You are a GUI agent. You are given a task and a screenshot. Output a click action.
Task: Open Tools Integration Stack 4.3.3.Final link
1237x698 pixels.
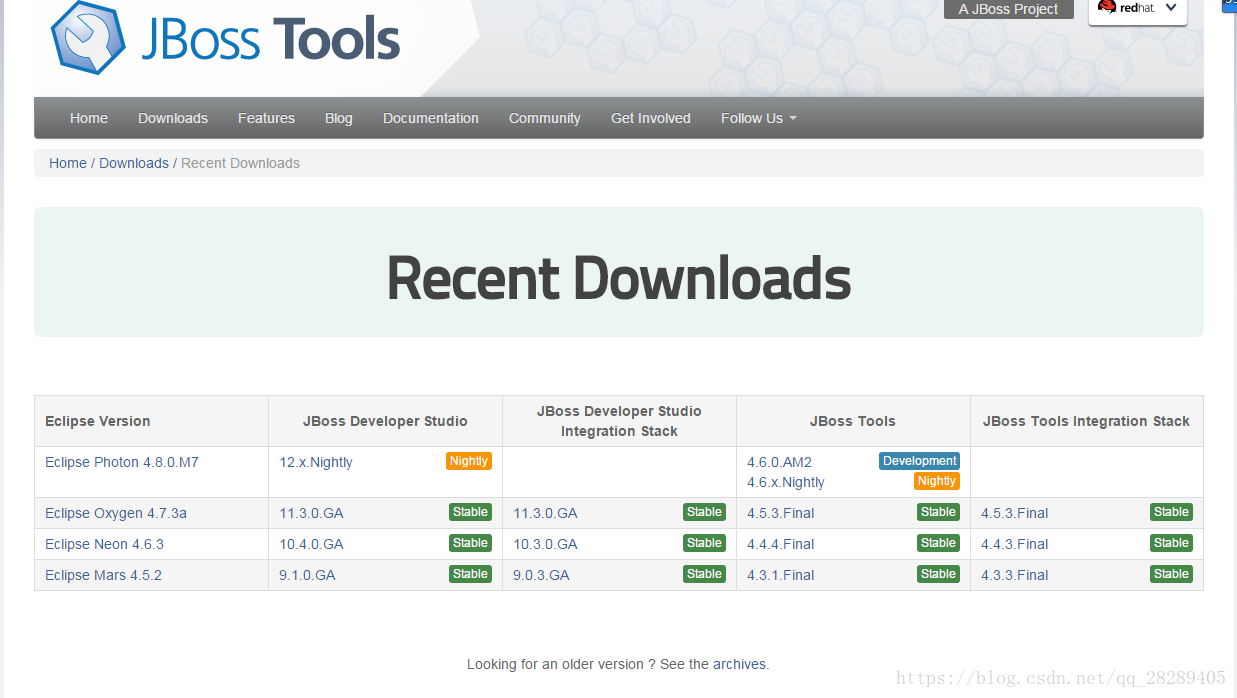point(1015,575)
